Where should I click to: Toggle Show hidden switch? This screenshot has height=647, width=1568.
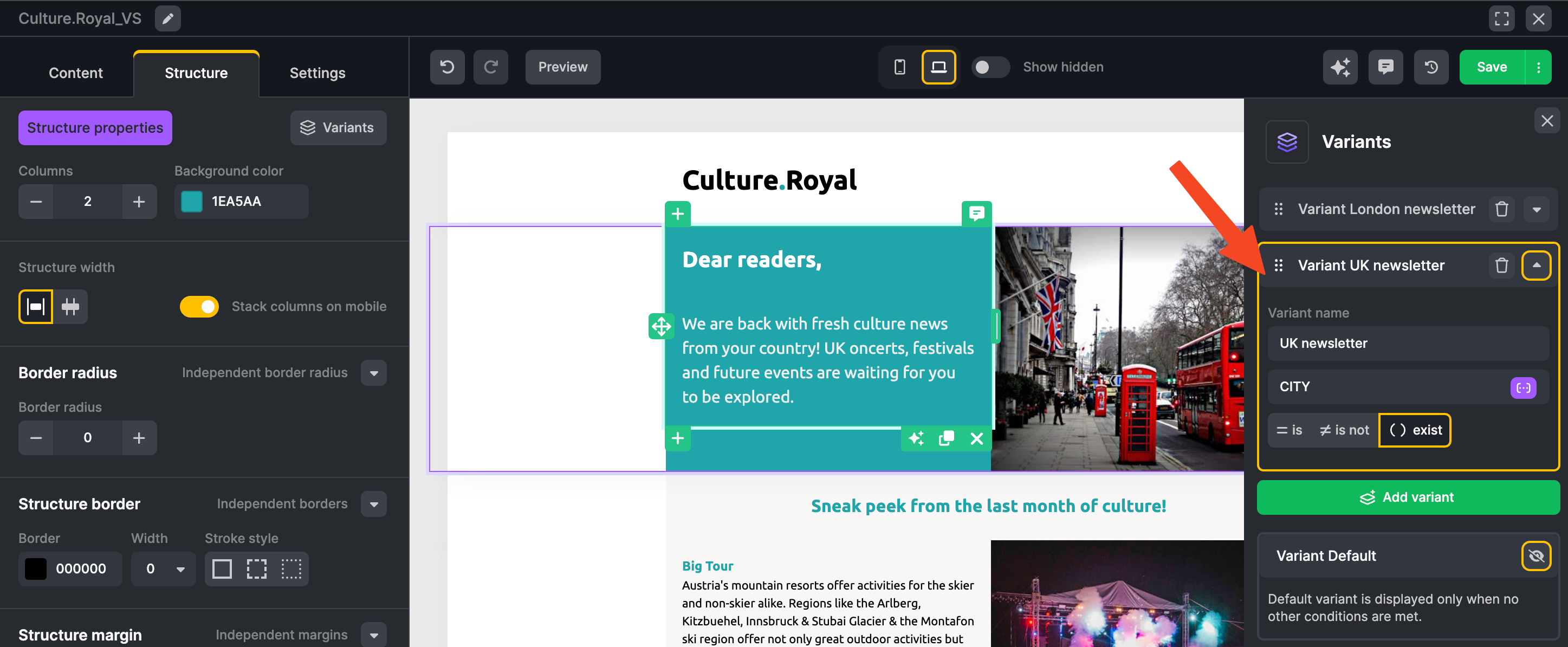click(x=990, y=67)
